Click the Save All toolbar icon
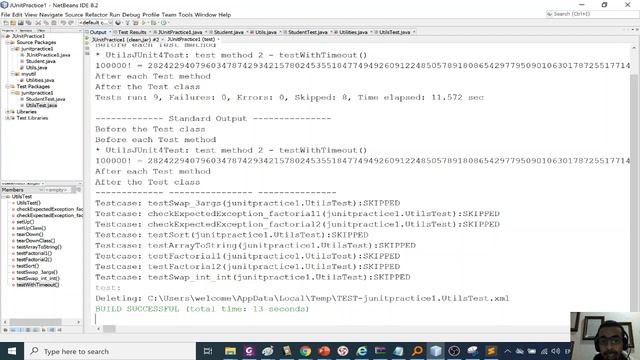Screen dimensions: 640x360 click(28, 23)
